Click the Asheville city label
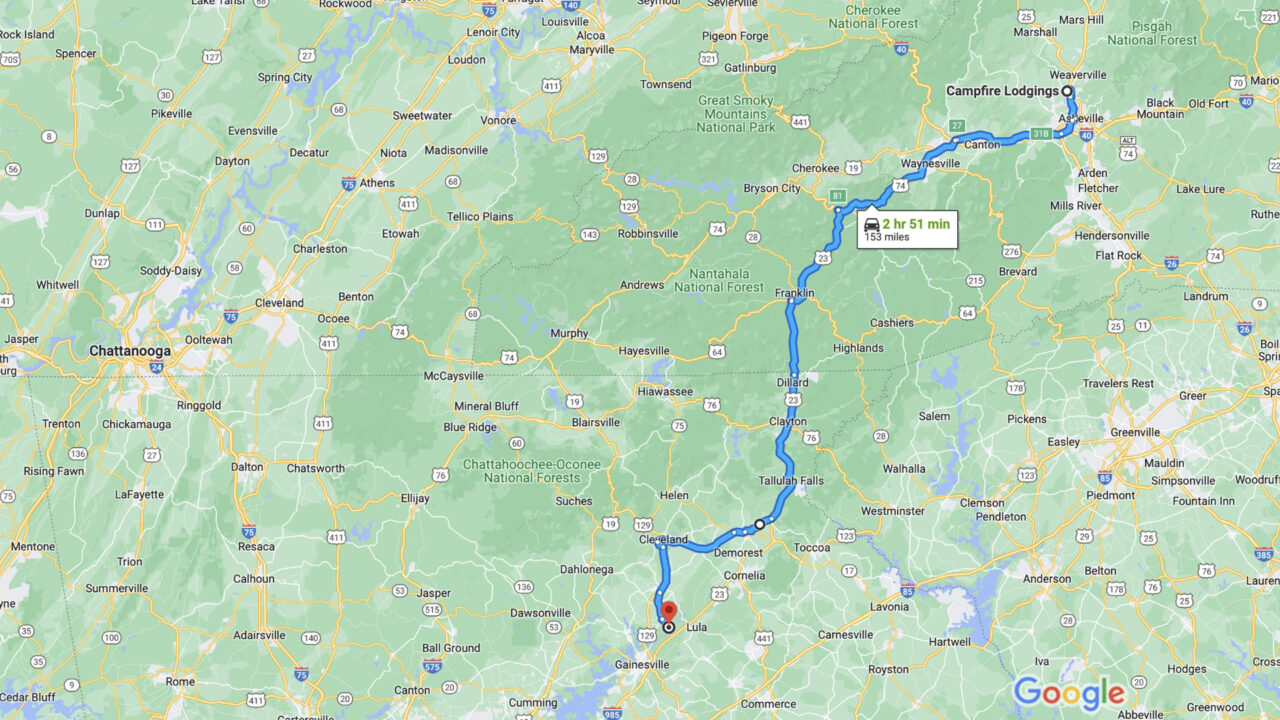Image resolution: width=1280 pixels, height=720 pixels. coord(1081,118)
